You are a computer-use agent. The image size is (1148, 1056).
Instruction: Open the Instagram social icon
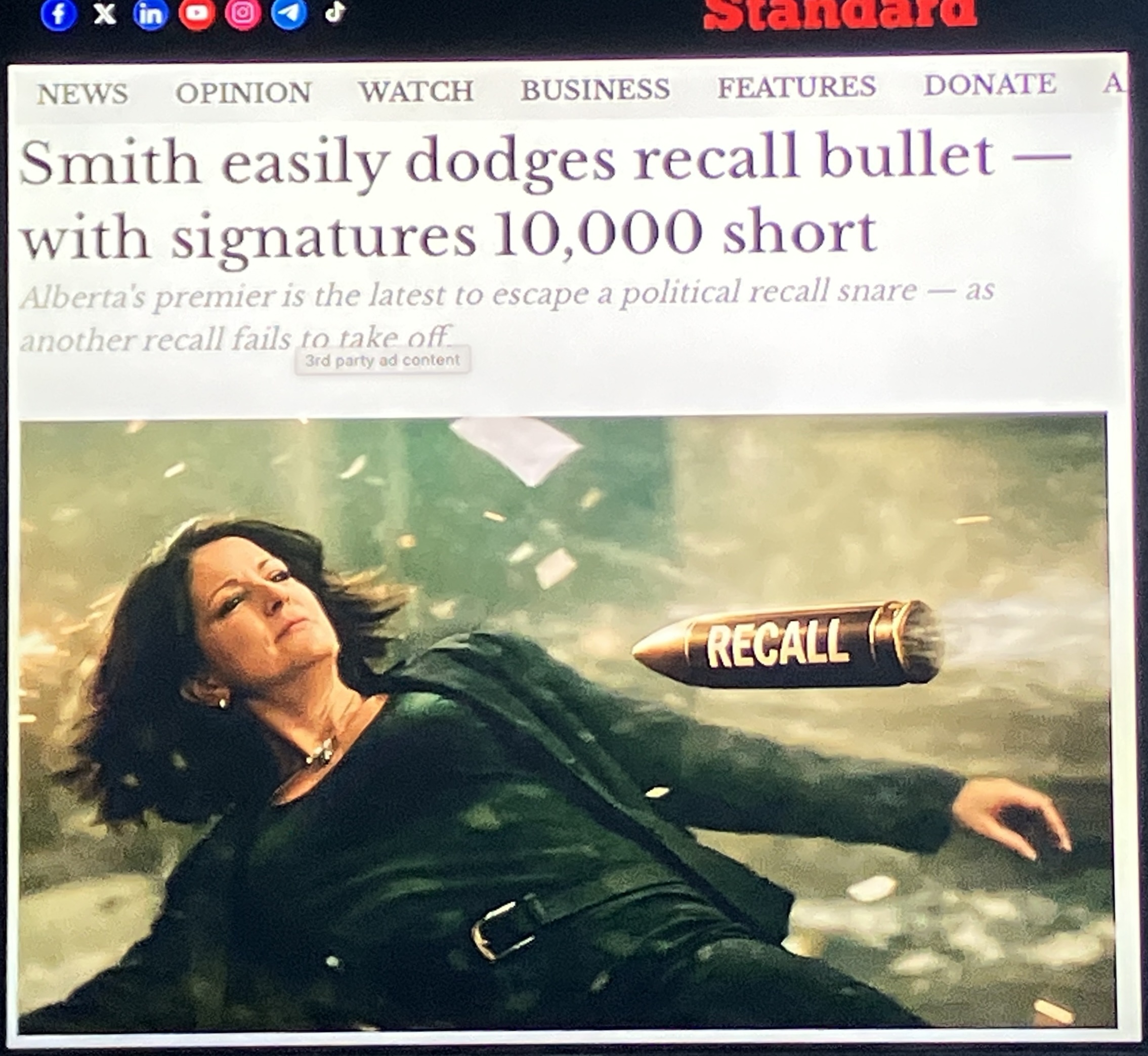(x=243, y=14)
